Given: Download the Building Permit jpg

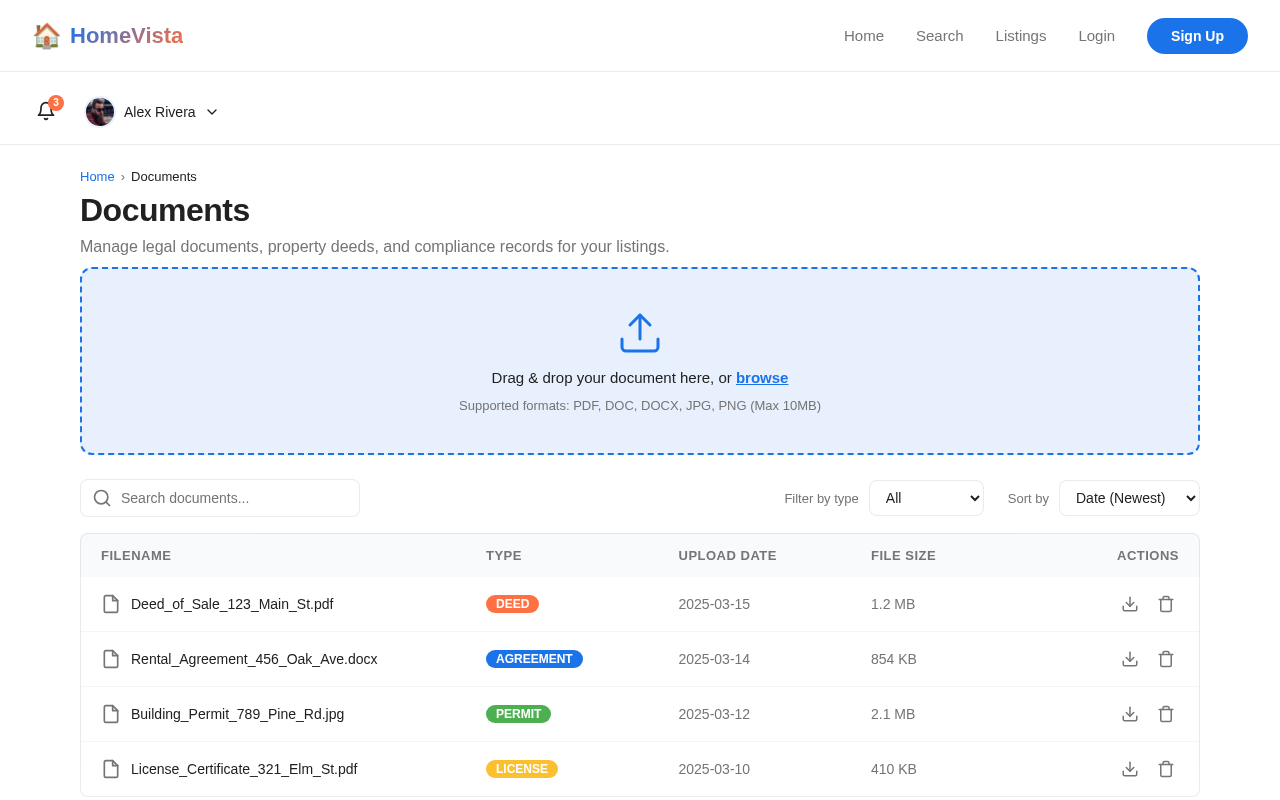Looking at the screenshot, I should pos(1130,714).
